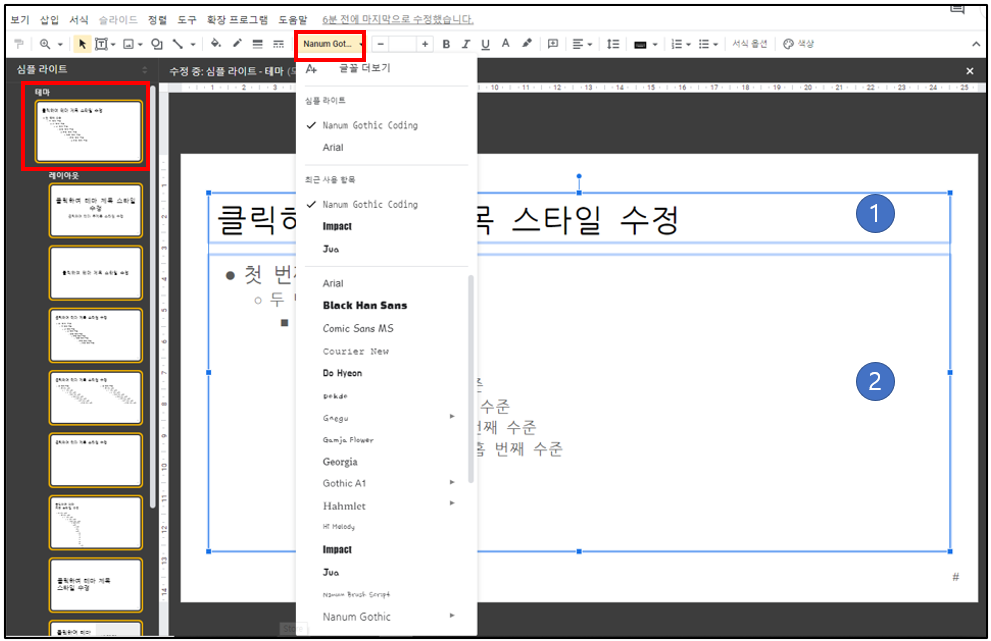
Task: Select the Line tool
Action: click(179, 43)
